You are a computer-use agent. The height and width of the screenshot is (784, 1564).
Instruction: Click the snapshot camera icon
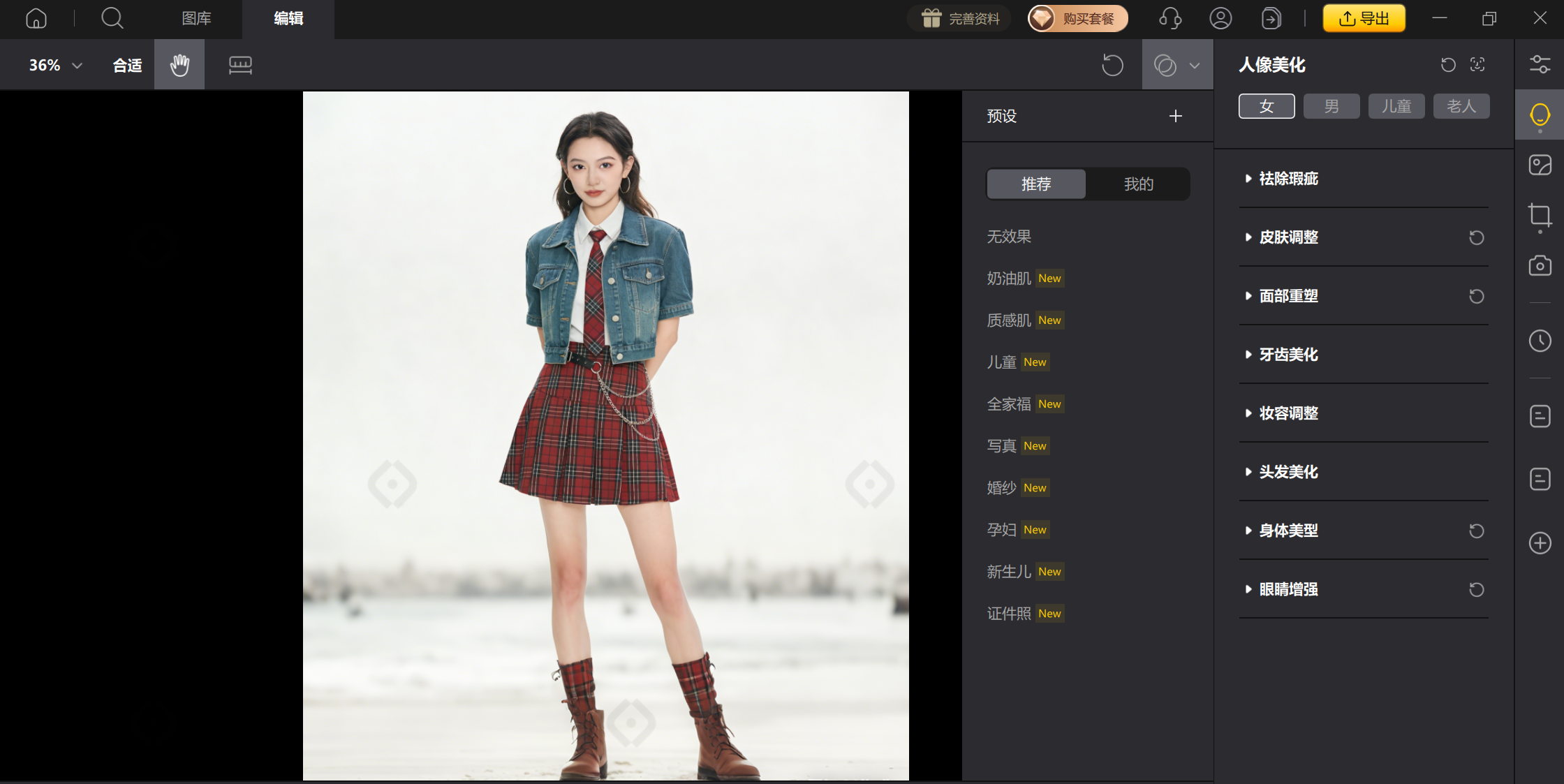(1540, 266)
